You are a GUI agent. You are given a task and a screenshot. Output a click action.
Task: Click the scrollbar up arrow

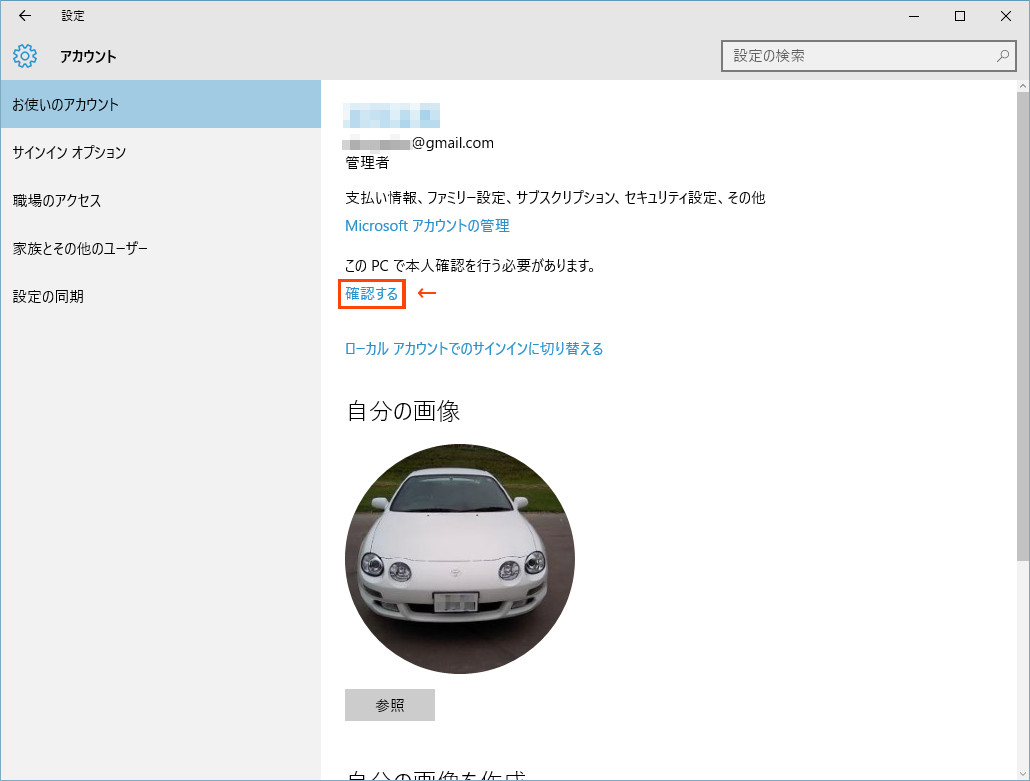click(x=1023, y=86)
